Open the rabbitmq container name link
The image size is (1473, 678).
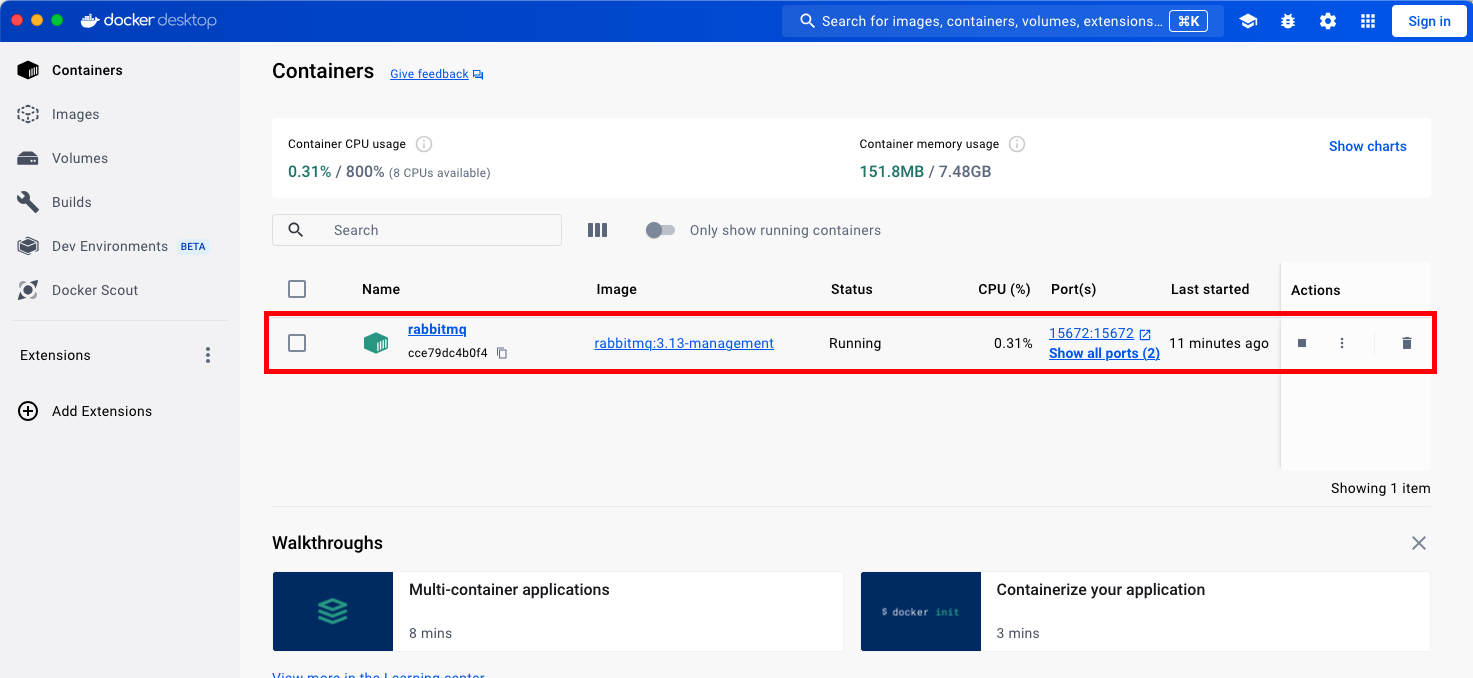[x=437, y=329]
